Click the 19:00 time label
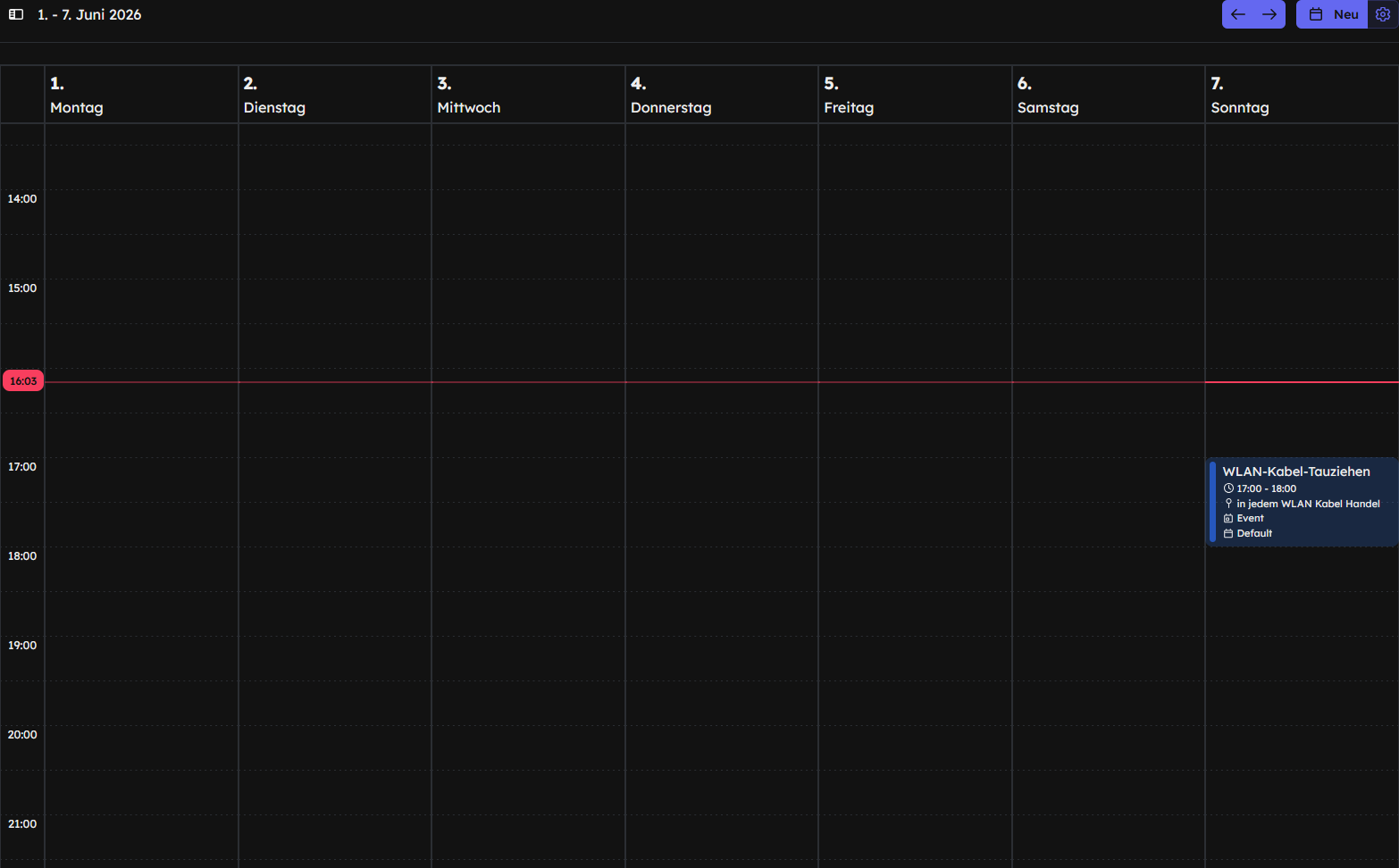Viewport: 1399px width, 868px height. click(x=22, y=645)
